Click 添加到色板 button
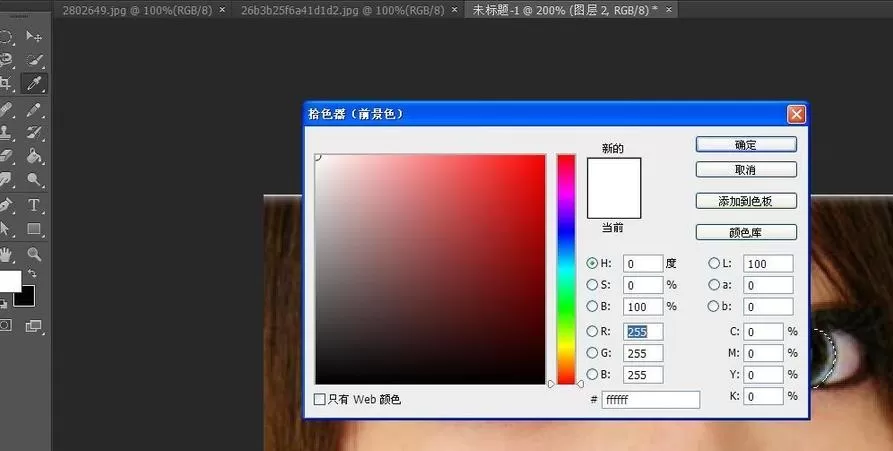 pos(746,201)
